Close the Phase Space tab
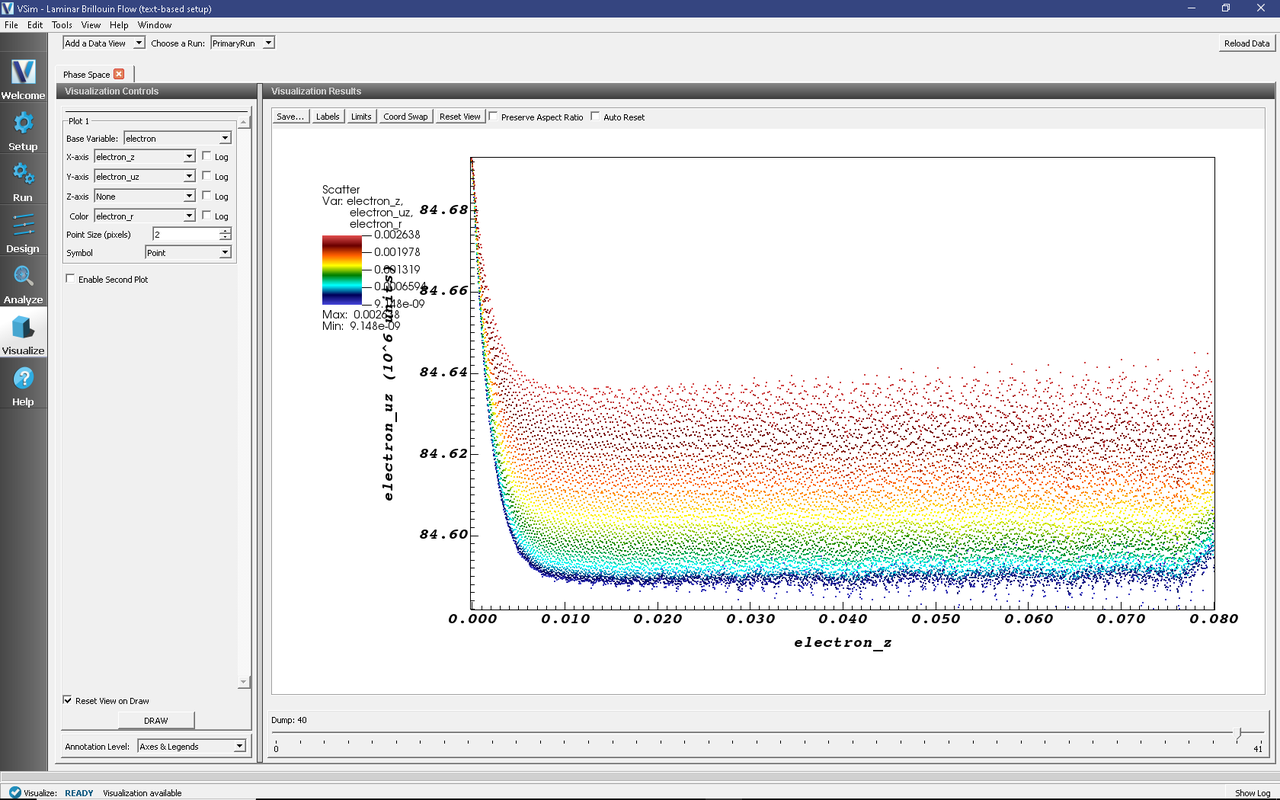 pyautogui.click(x=119, y=74)
